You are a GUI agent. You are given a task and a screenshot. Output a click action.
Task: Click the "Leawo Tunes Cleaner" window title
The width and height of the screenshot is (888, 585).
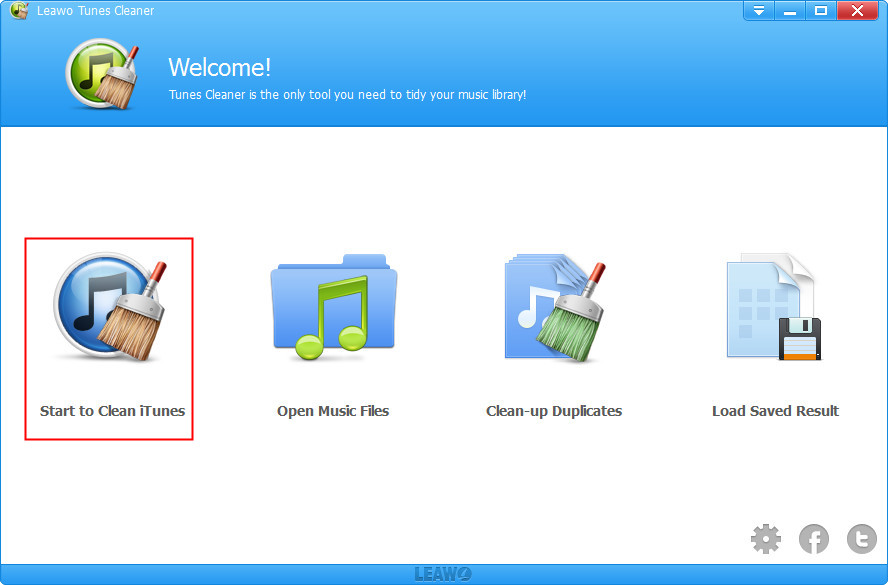(x=96, y=11)
